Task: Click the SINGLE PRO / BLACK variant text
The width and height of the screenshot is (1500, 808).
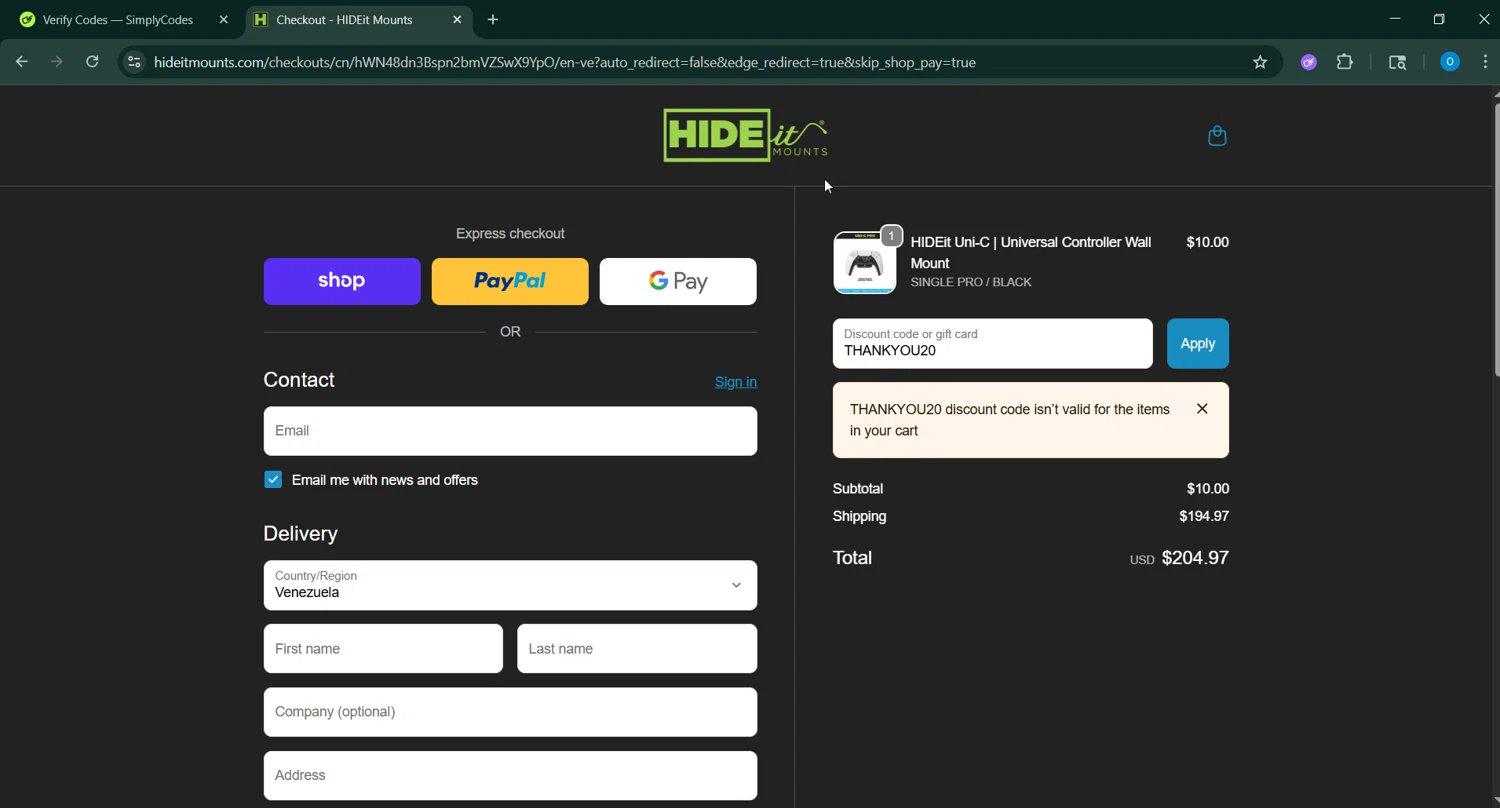Action: coord(971,283)
